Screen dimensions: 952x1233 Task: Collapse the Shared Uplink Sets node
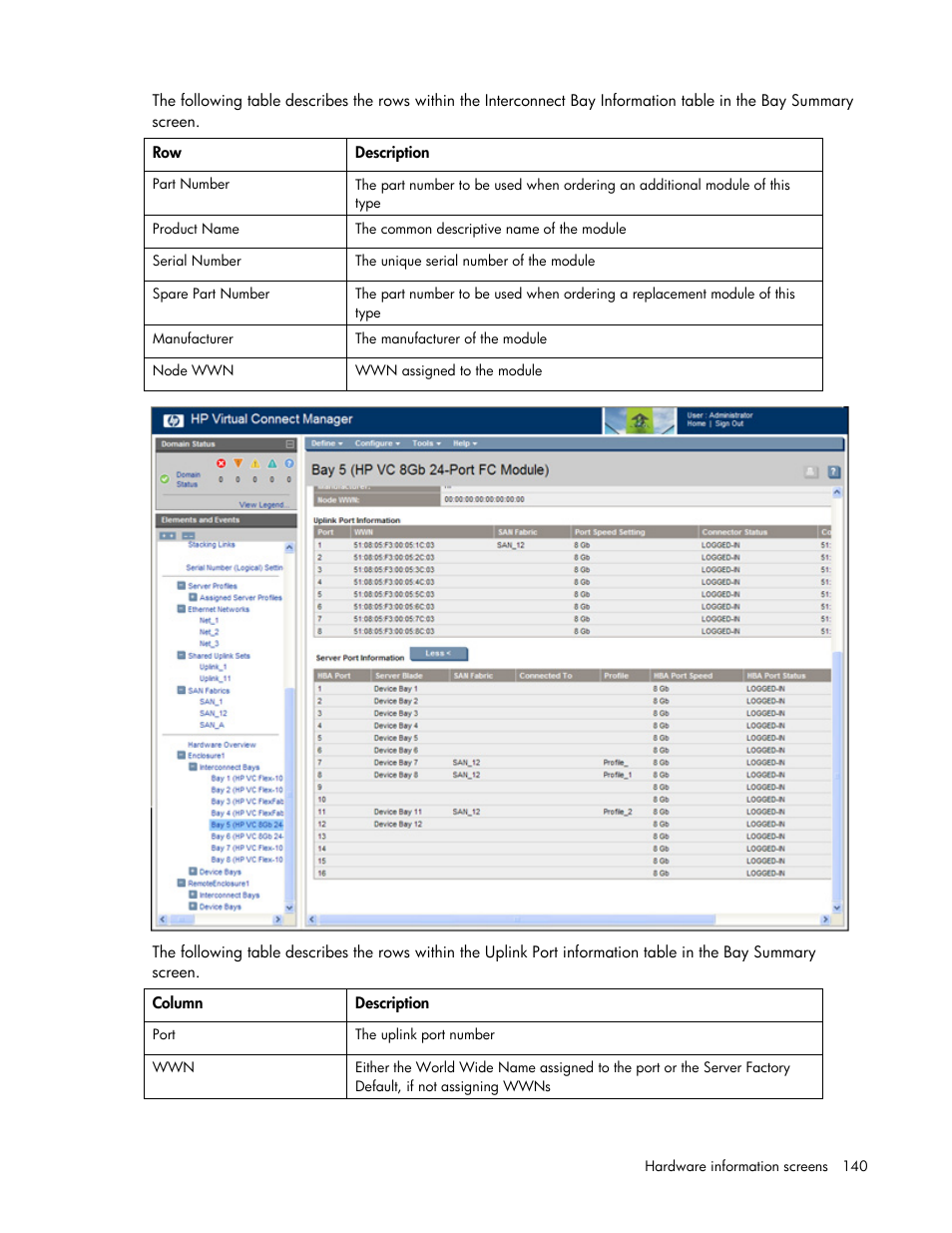pyautogui.click(x=182, y=656)
